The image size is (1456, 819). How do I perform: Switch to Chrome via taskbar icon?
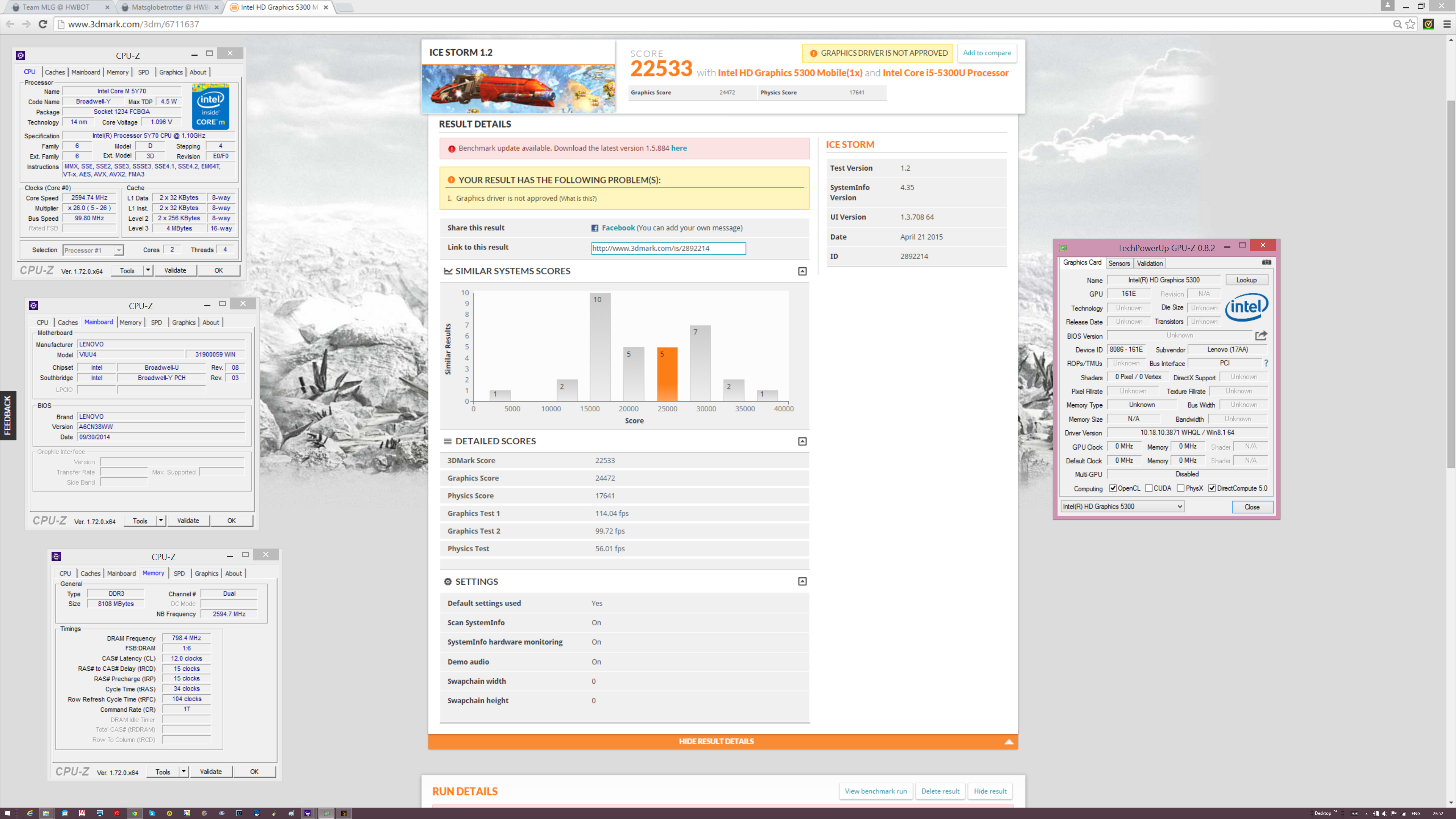135,813
